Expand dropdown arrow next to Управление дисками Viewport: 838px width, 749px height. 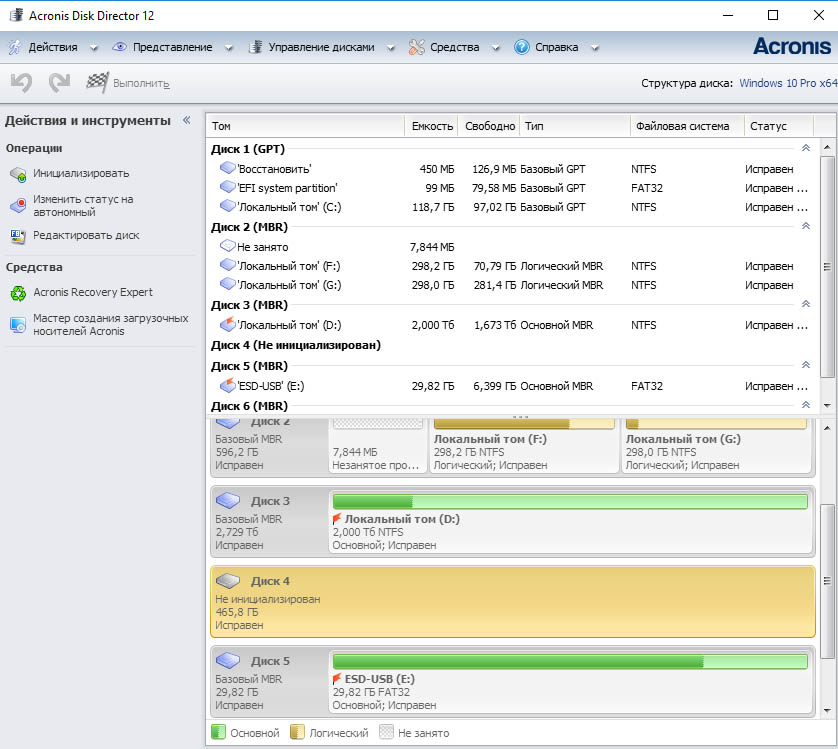tap(391, 48)
